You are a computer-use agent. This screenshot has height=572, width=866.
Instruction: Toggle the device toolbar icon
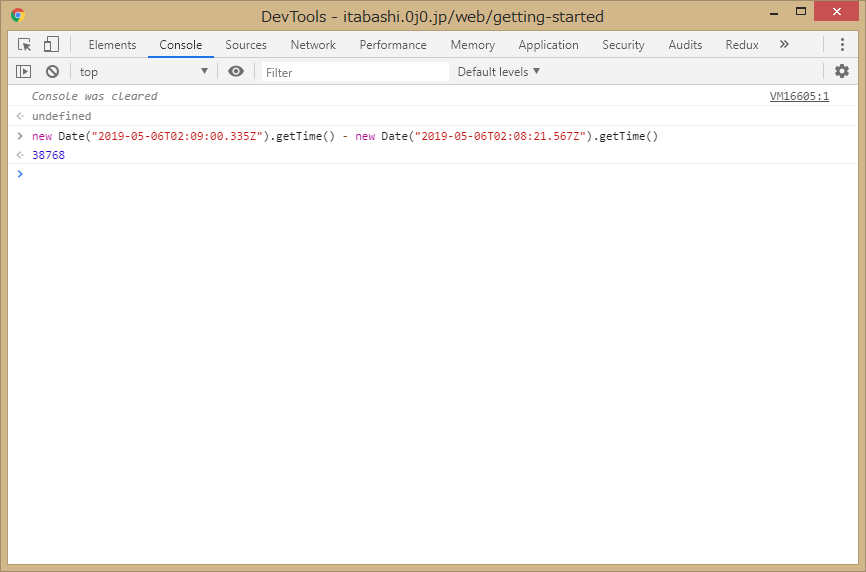click(51, 45)
